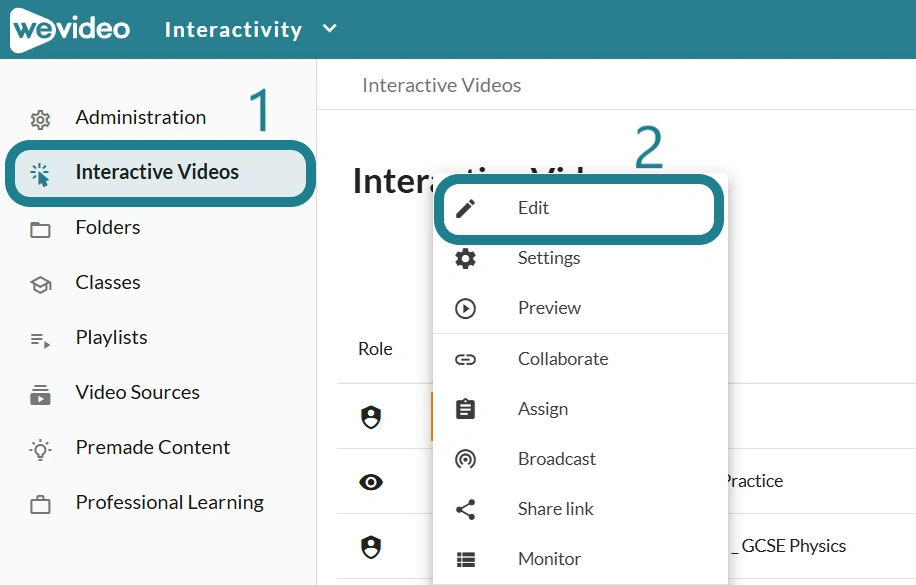The image size is (916, 585).
Task: Choose Assign from the context menu
Action: coord(581,409)
